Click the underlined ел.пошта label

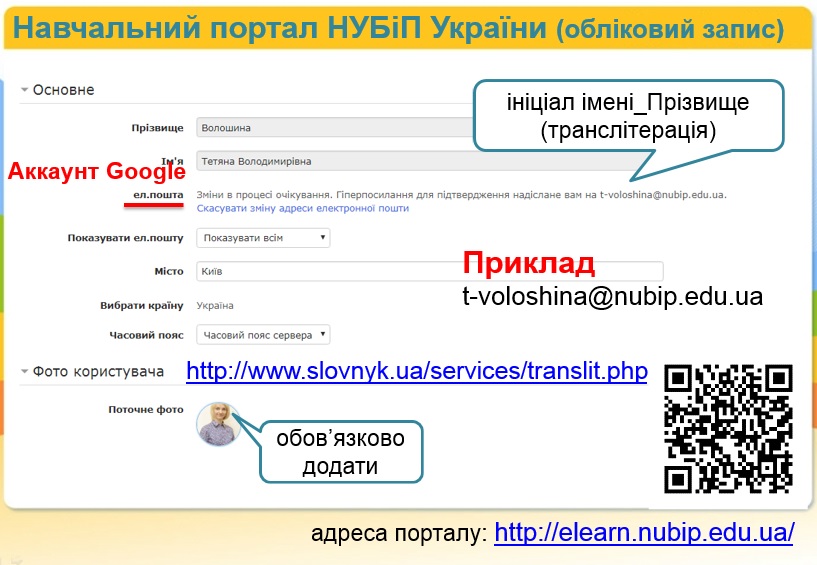point(152,193)
